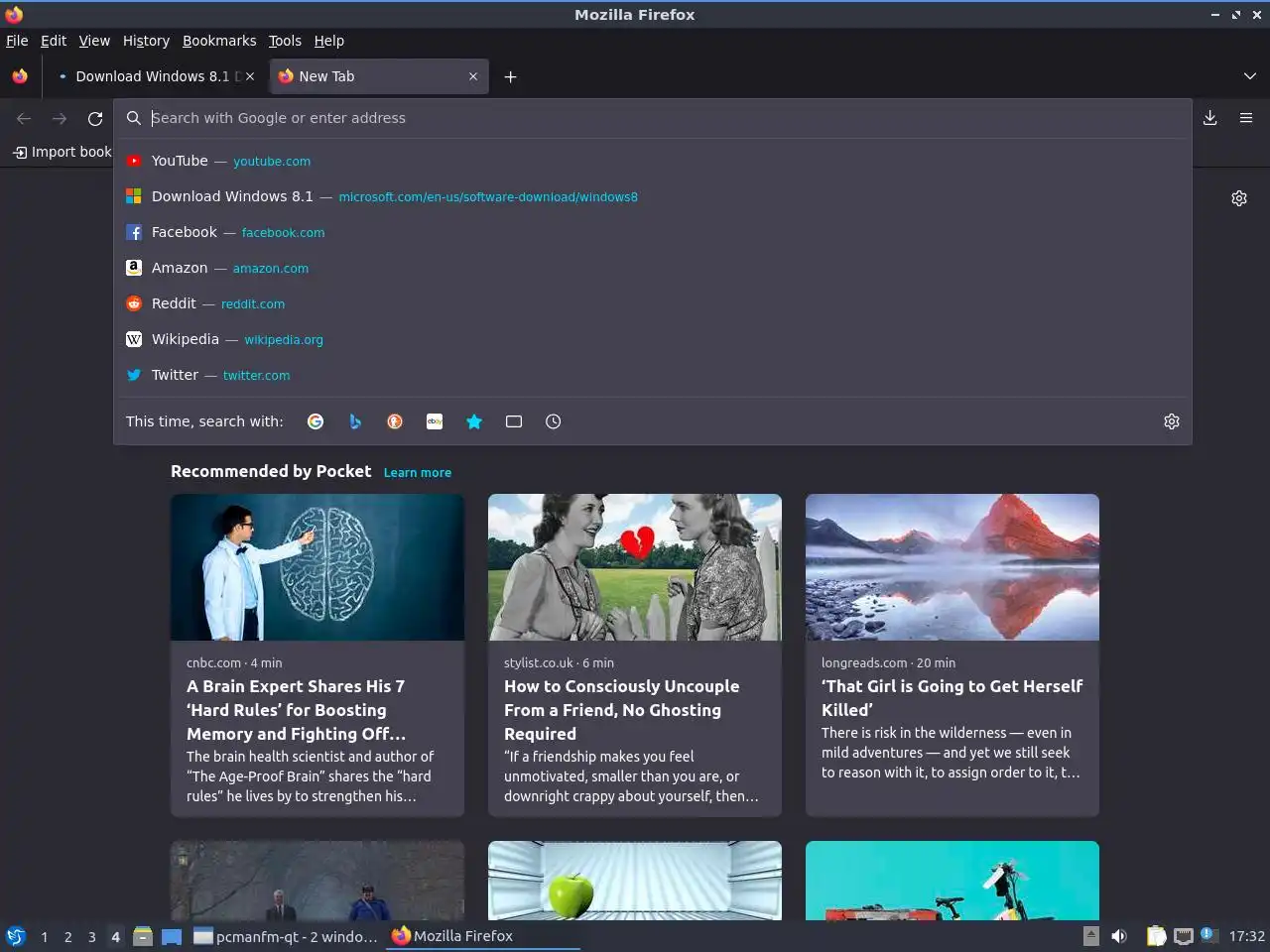
Task: Switch to virtual desktop 2
Action: click(x=67, y=936)
